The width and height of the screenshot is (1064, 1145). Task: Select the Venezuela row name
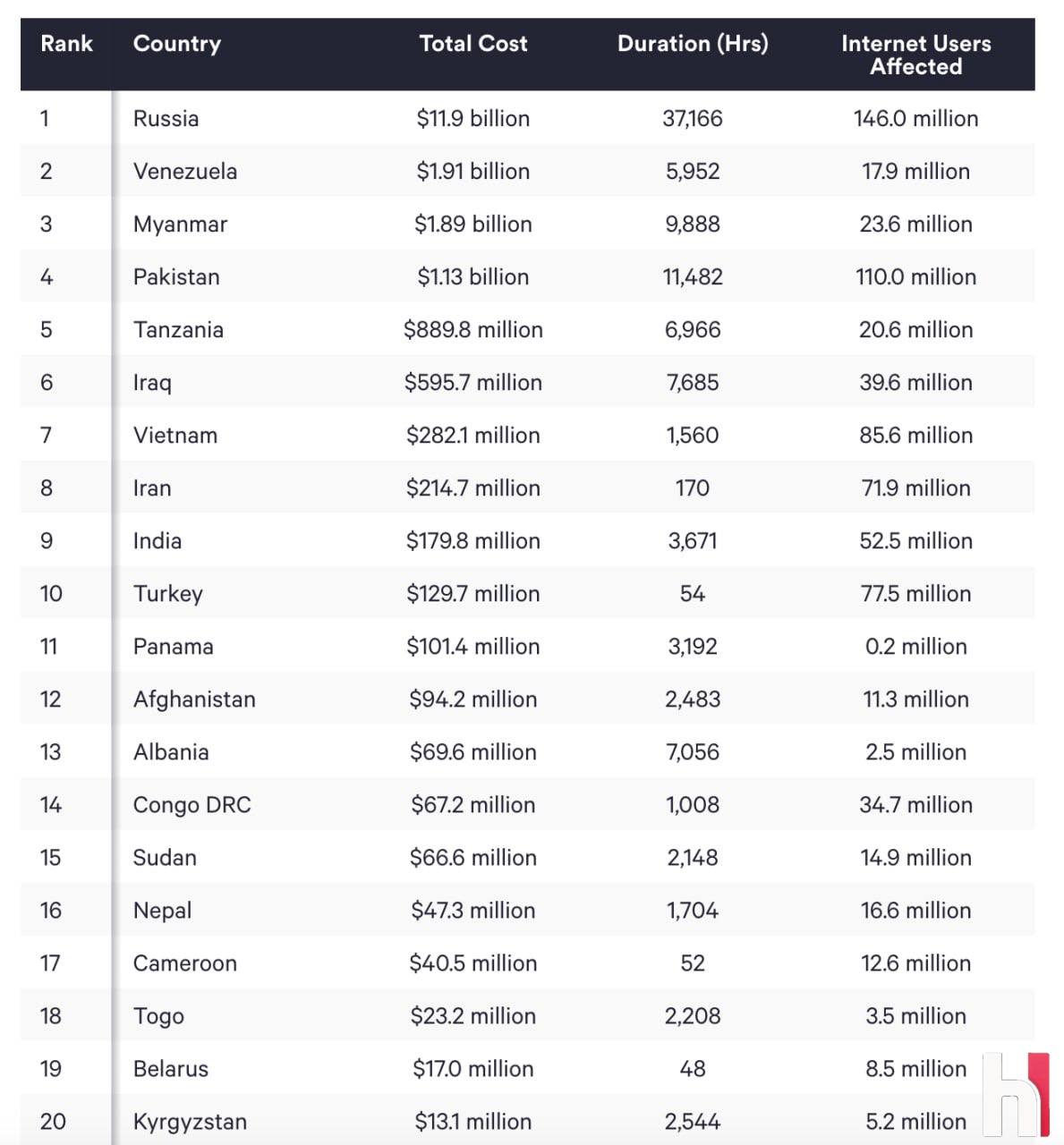[185, 172]
